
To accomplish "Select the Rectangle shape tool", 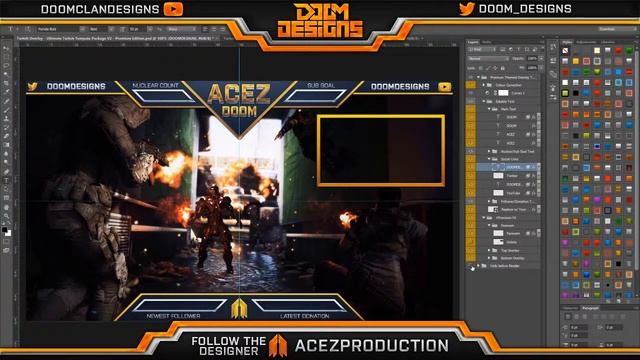I will point(6,198).
